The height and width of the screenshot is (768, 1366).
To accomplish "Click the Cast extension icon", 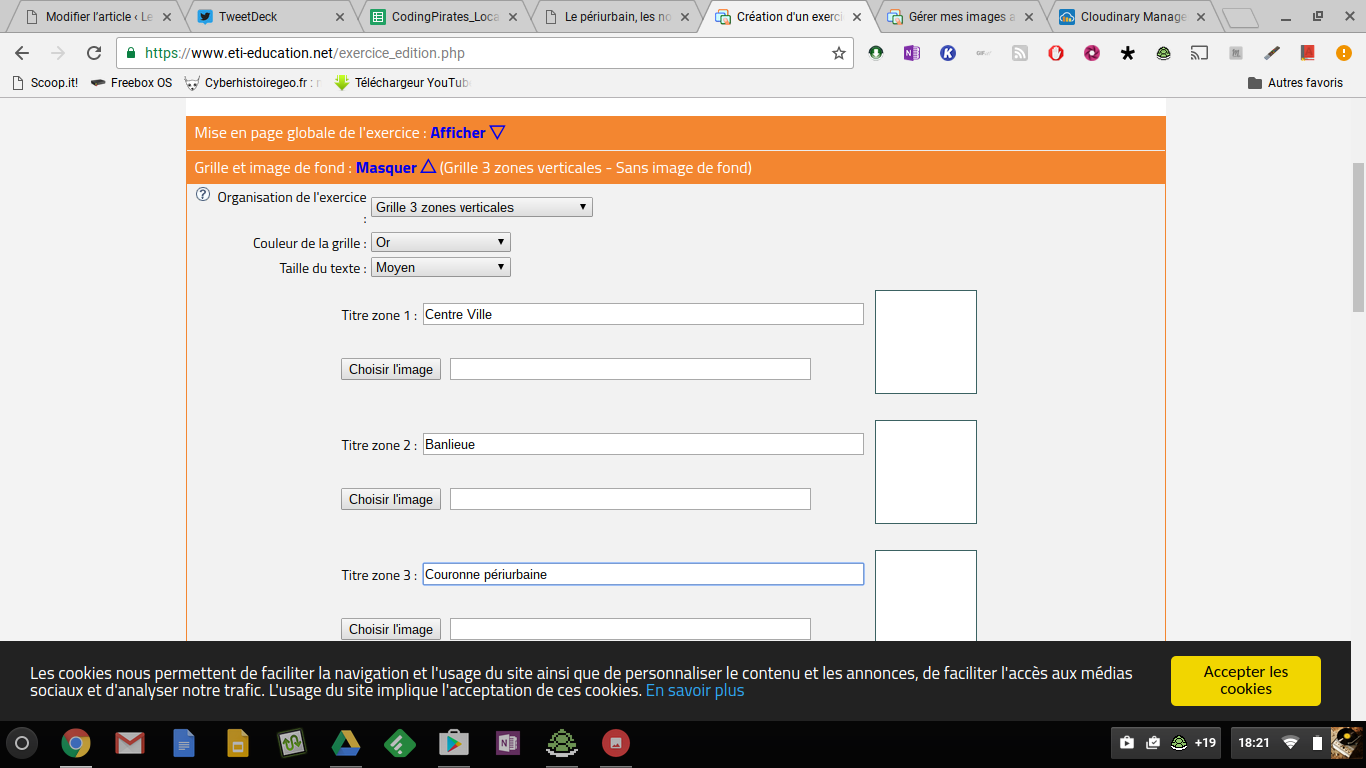I will pyautogui.click(x=1199, y=53).
